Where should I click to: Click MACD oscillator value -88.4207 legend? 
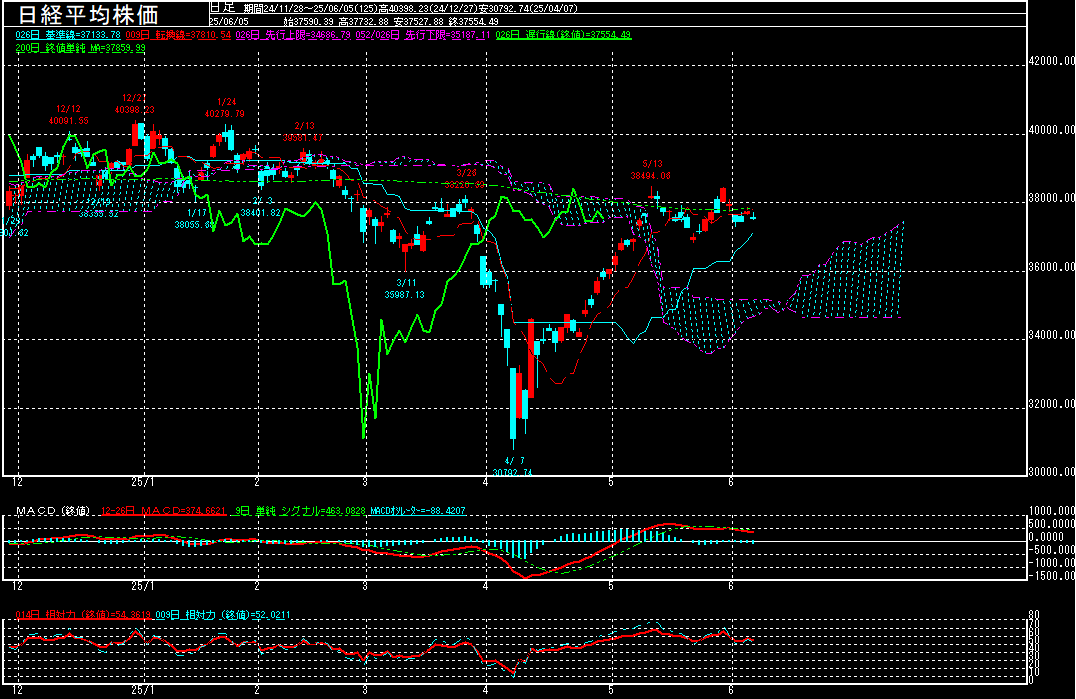click(x=418, y=511)
